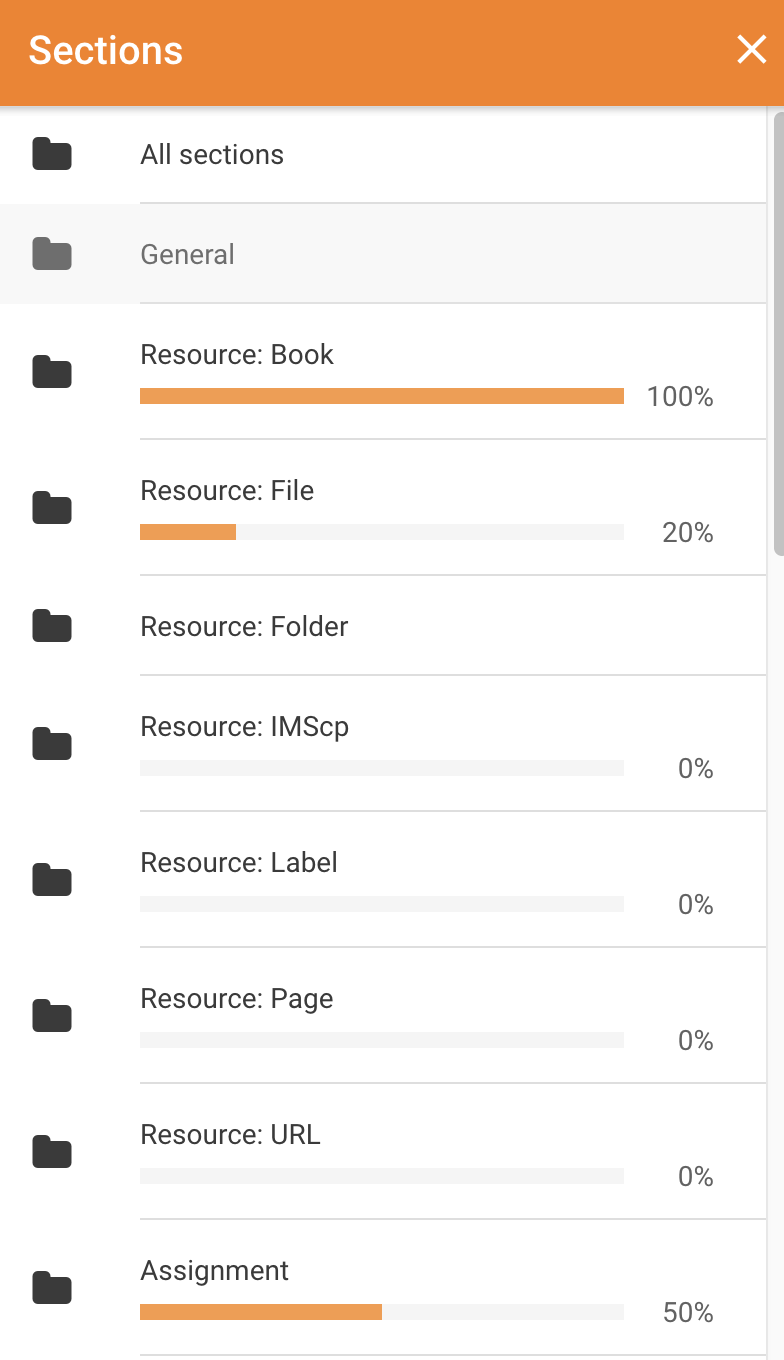Close the Sections panel with X
Screen dimensions: 784x1360
[x=751, y=50]
